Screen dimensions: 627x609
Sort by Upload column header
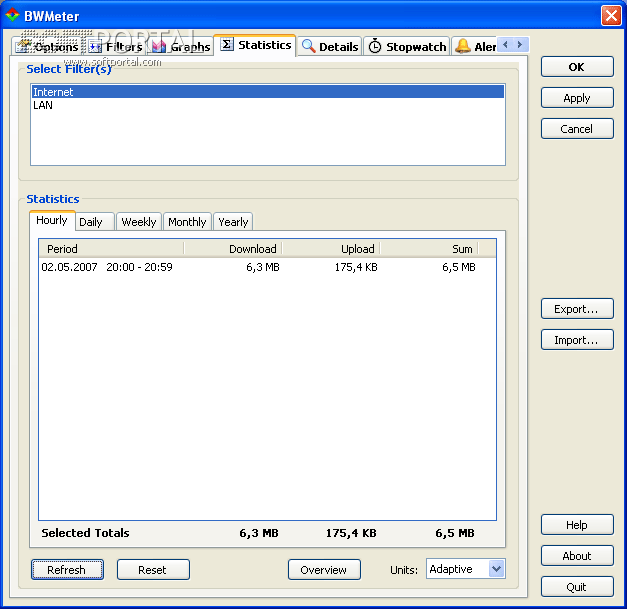(x=331, y=249)
